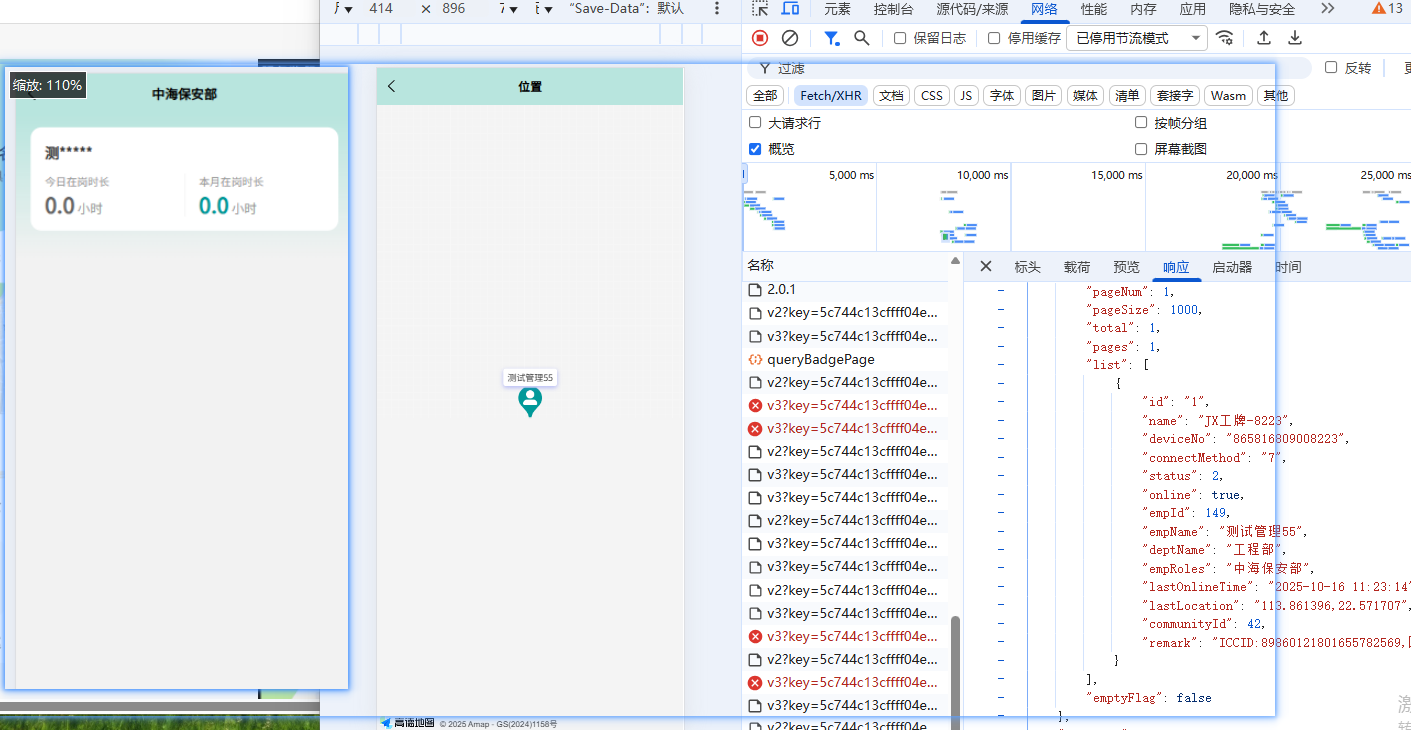Screen dimensions: 1411x730
Task: Clear the network log with the ⊘ icon
Action: [x=790, y=37]
